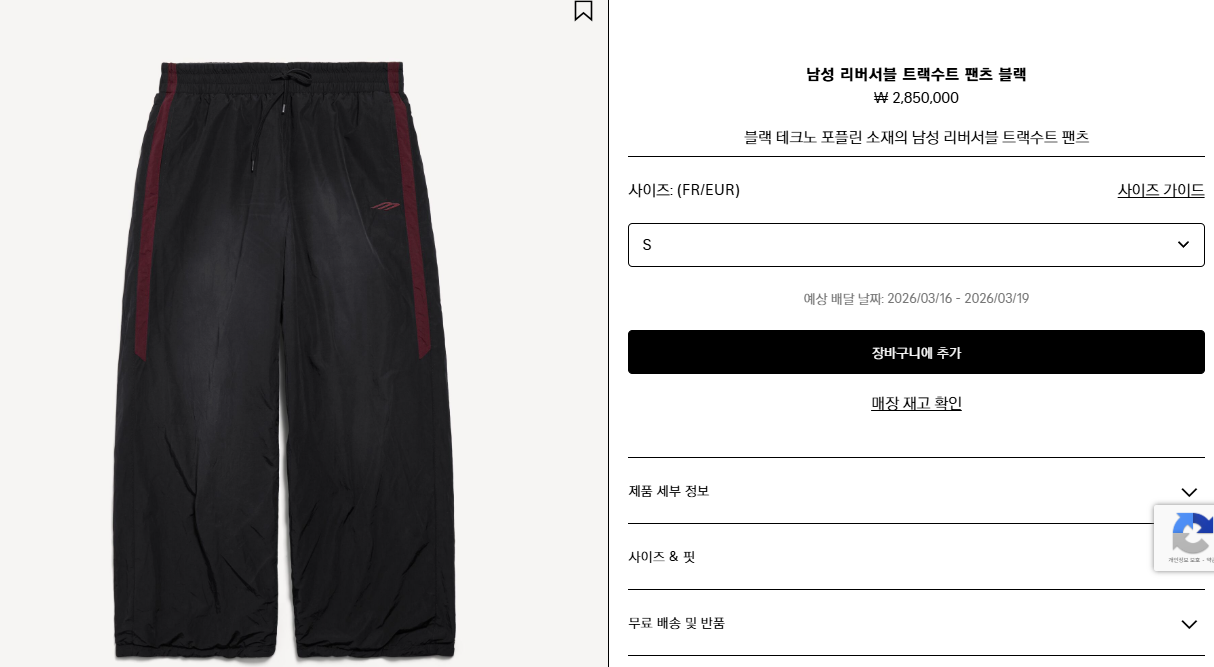Click the 예상 배달 날짜 delivery estimate text
1214x667 pixels.
[x=916, y=298]
